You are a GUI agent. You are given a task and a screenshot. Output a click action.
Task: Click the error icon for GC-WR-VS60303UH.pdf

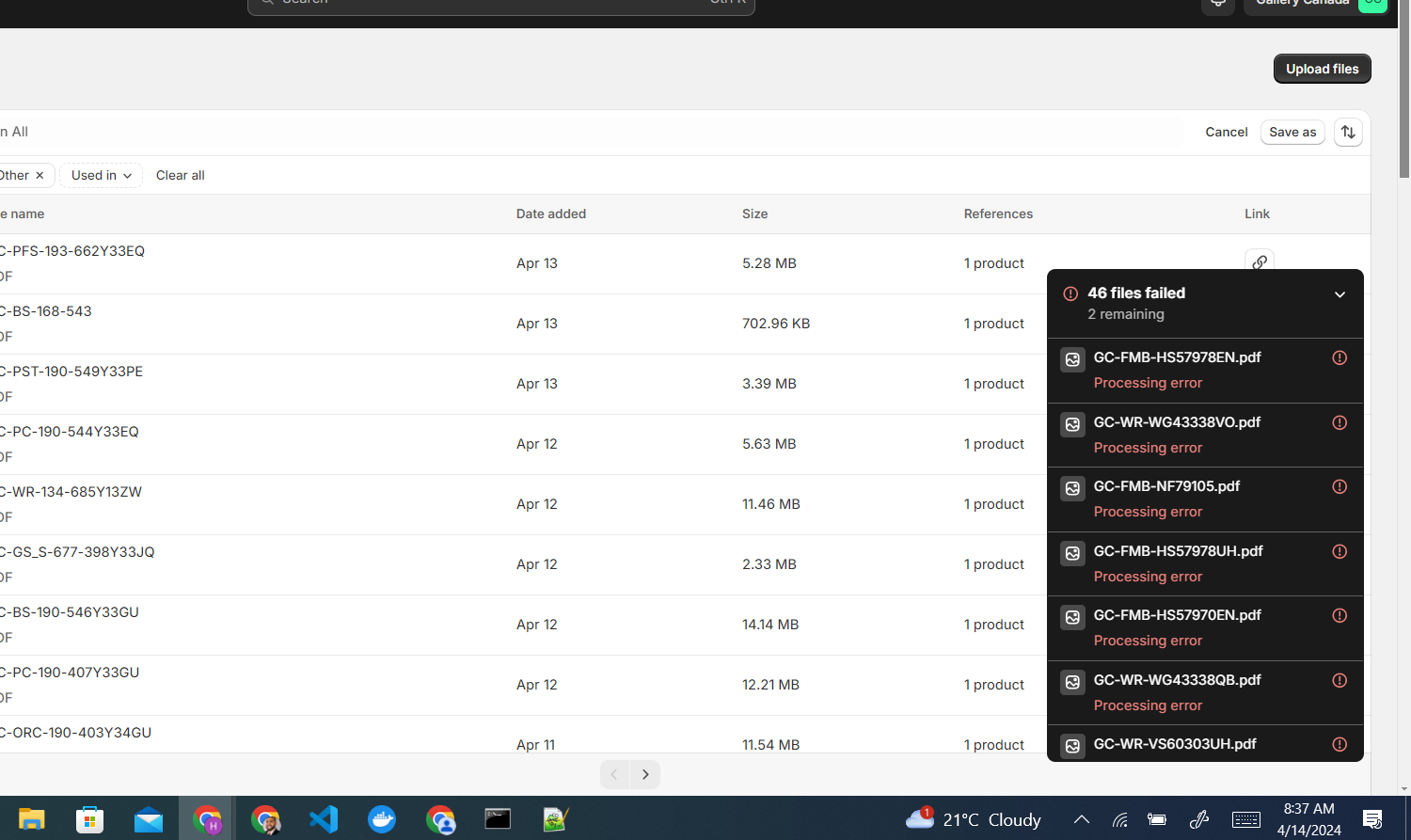[1340, 744]
